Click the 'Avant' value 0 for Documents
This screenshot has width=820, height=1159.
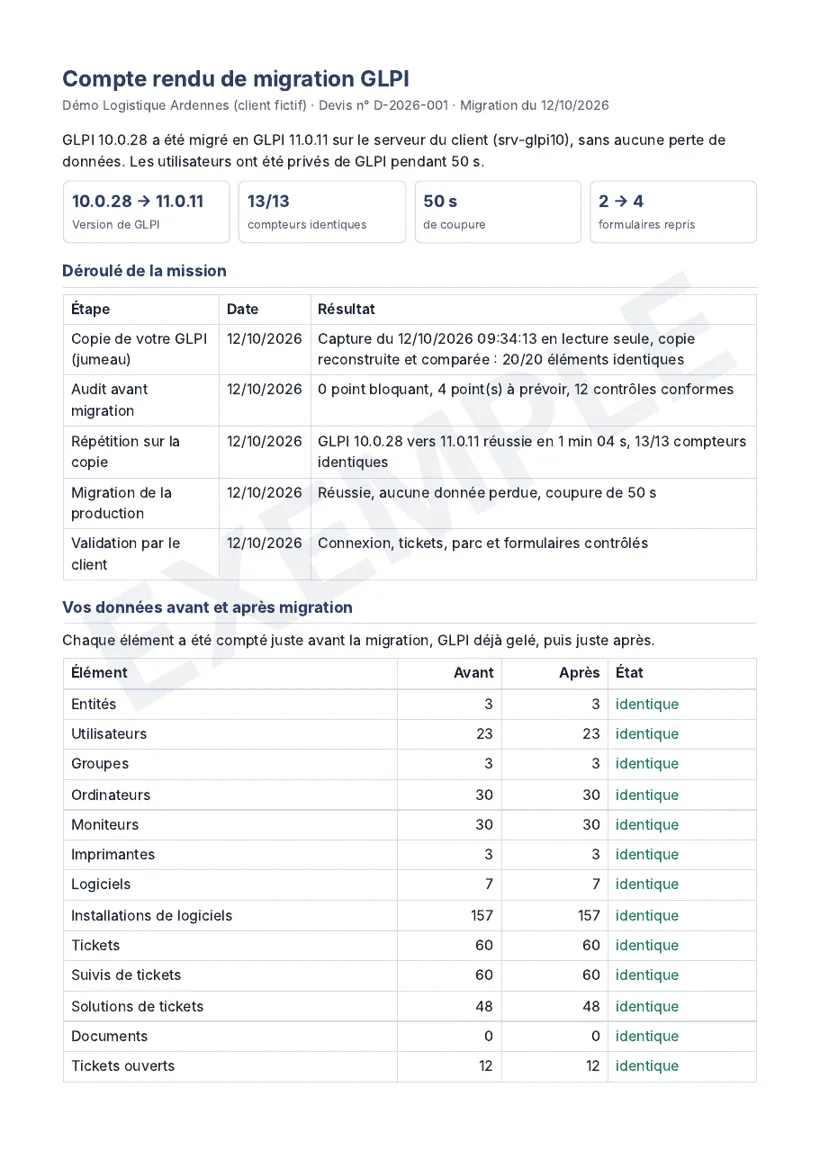point(488,1036)
